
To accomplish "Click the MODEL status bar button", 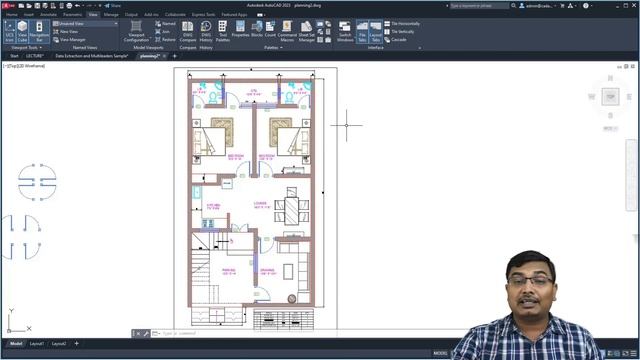I will (440, 353).
